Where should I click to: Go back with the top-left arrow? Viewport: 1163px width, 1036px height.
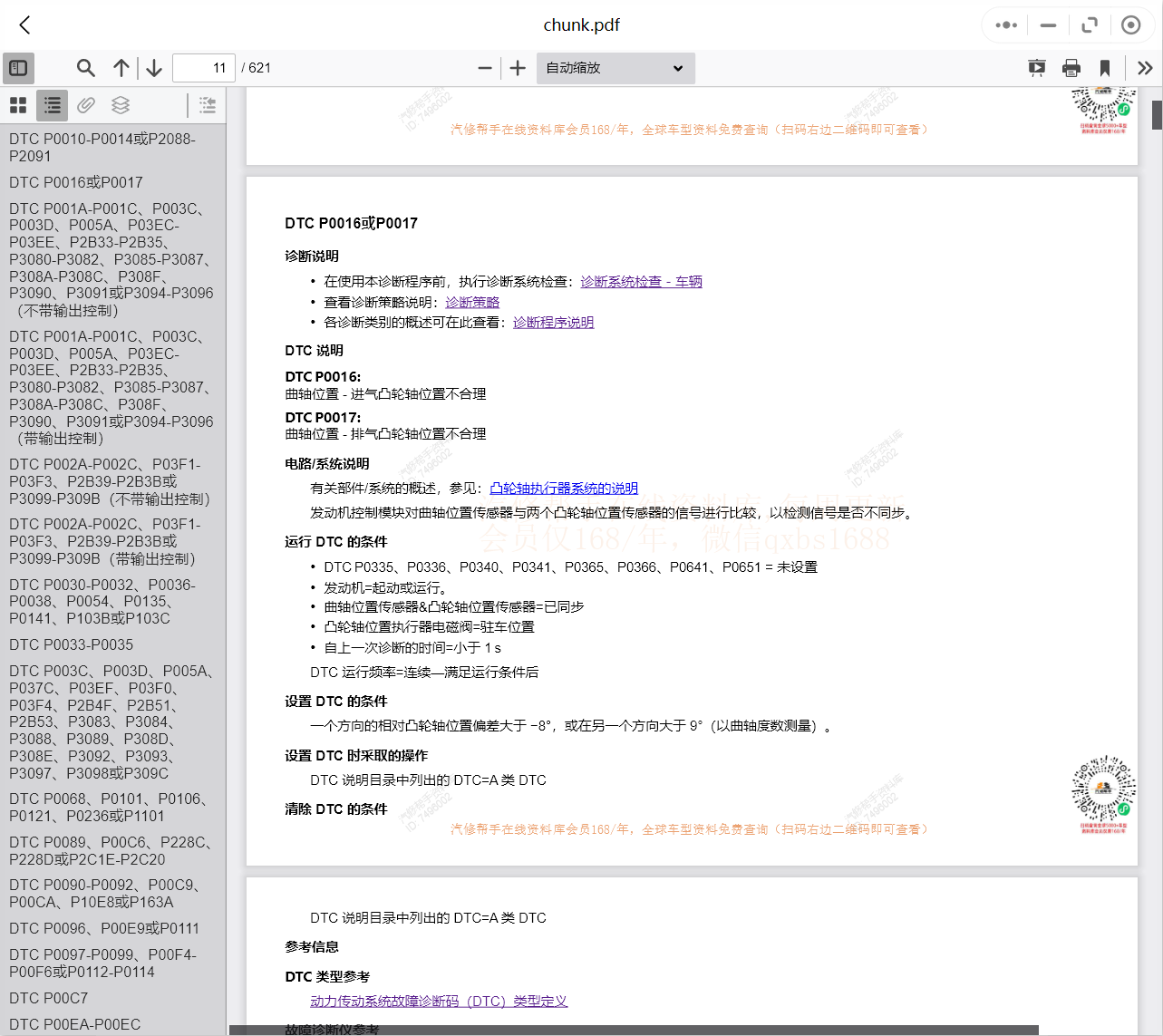coord(25,25)
